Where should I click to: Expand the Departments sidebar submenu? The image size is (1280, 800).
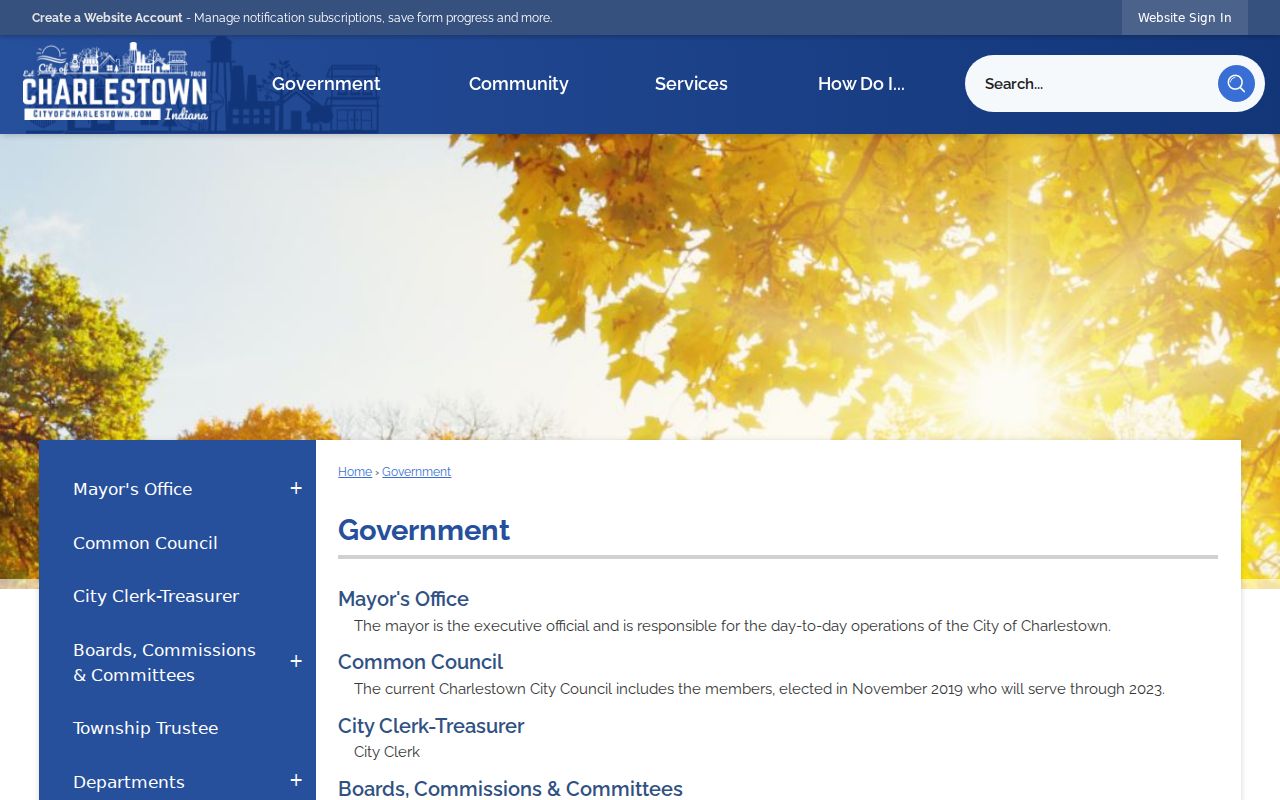point(296,781)
